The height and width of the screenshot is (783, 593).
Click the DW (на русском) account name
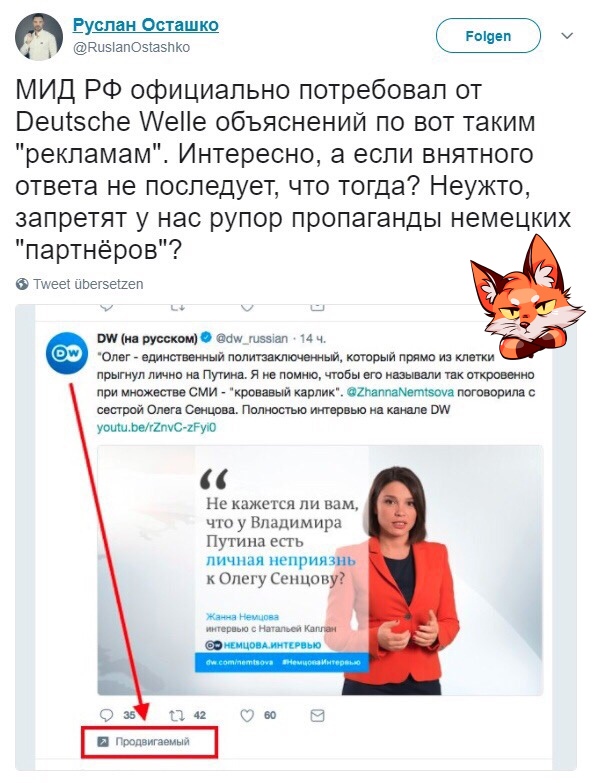(147, 339)
